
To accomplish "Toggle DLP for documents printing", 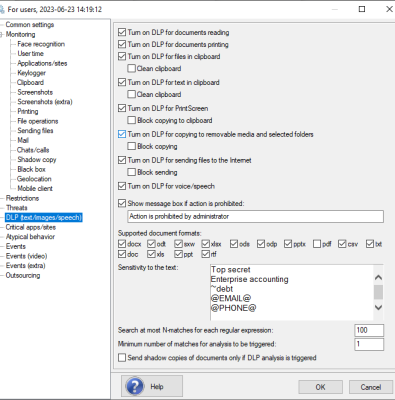I will (x=122, y=44).
